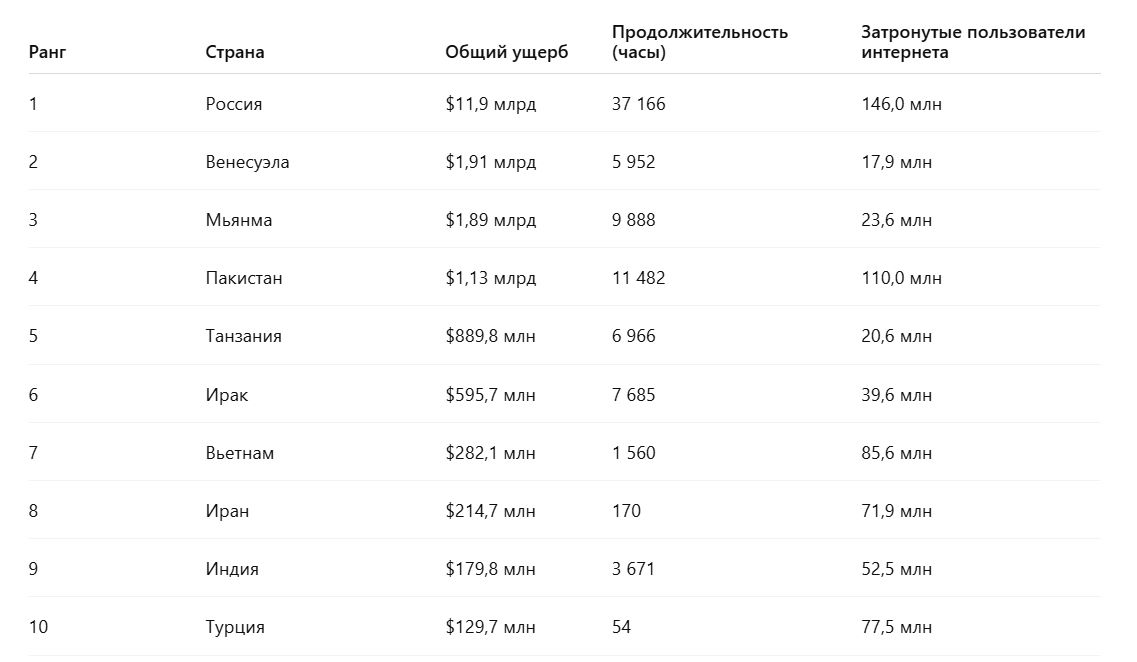Click the "Продолжительность (часы)" column header
This screenshot has width=1137, height=662.
click(699, 42)
